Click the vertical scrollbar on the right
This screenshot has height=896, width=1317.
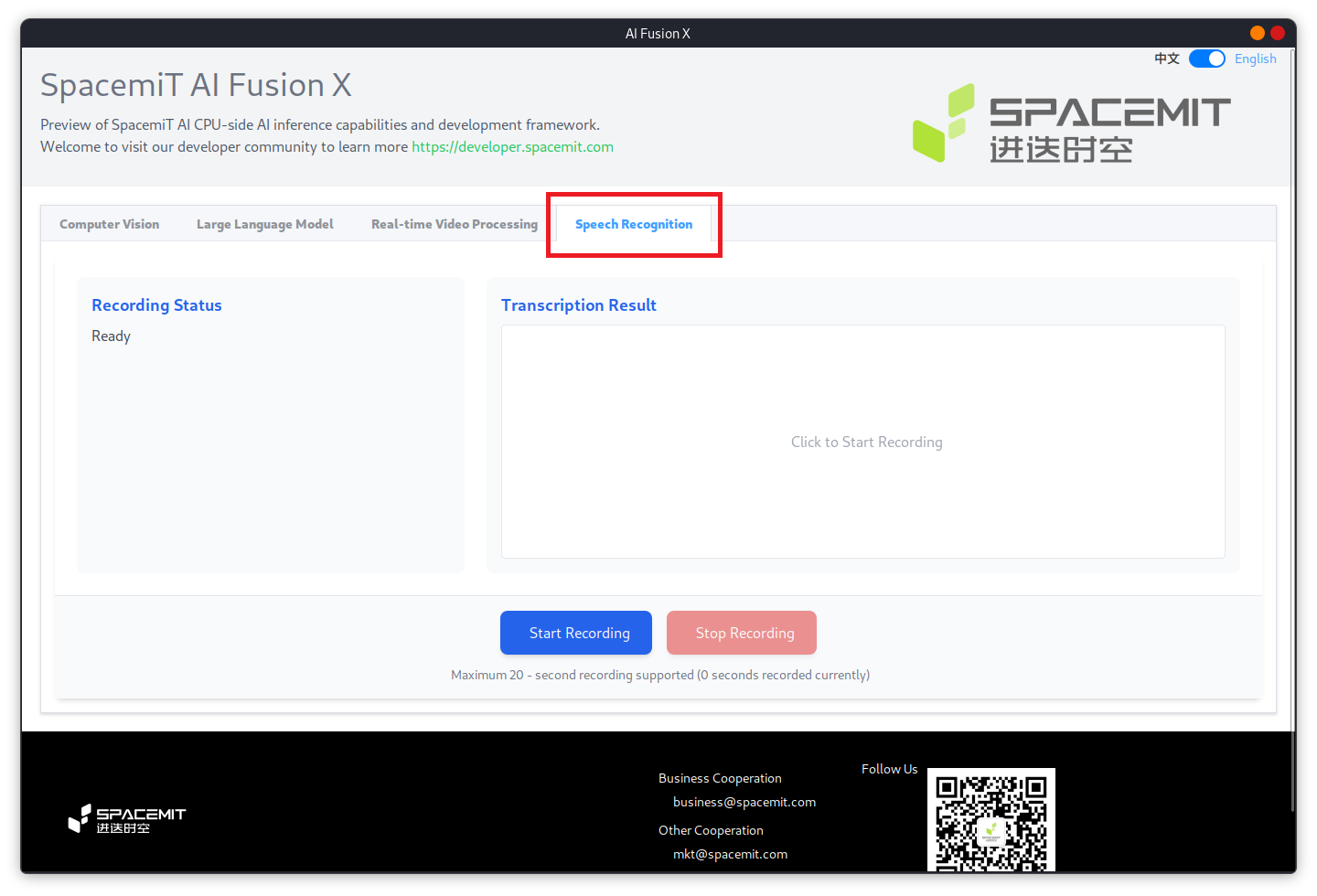[x=1292, y=430]
